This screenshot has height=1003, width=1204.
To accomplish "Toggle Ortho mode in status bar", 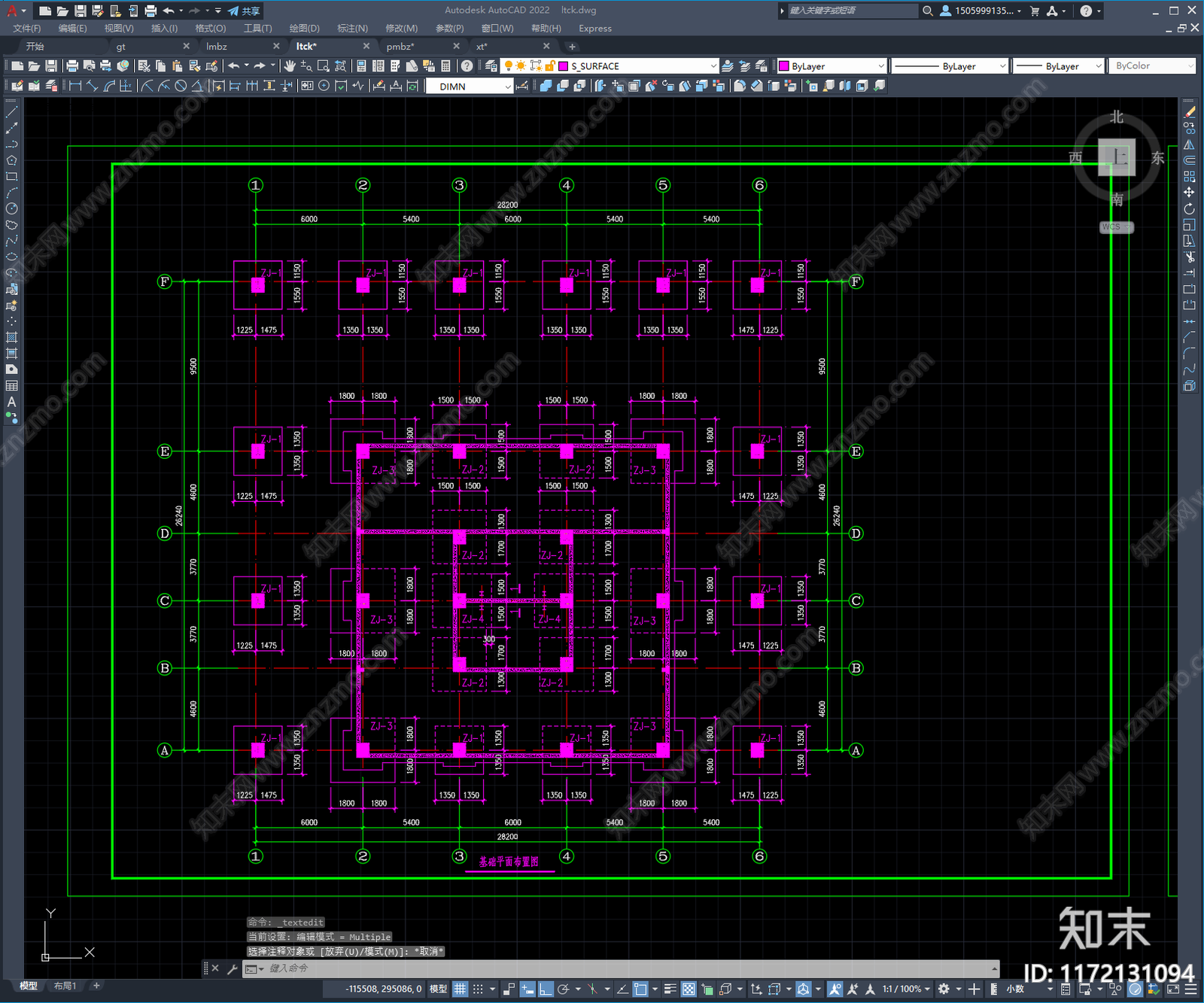I will (x=546, y=989).
